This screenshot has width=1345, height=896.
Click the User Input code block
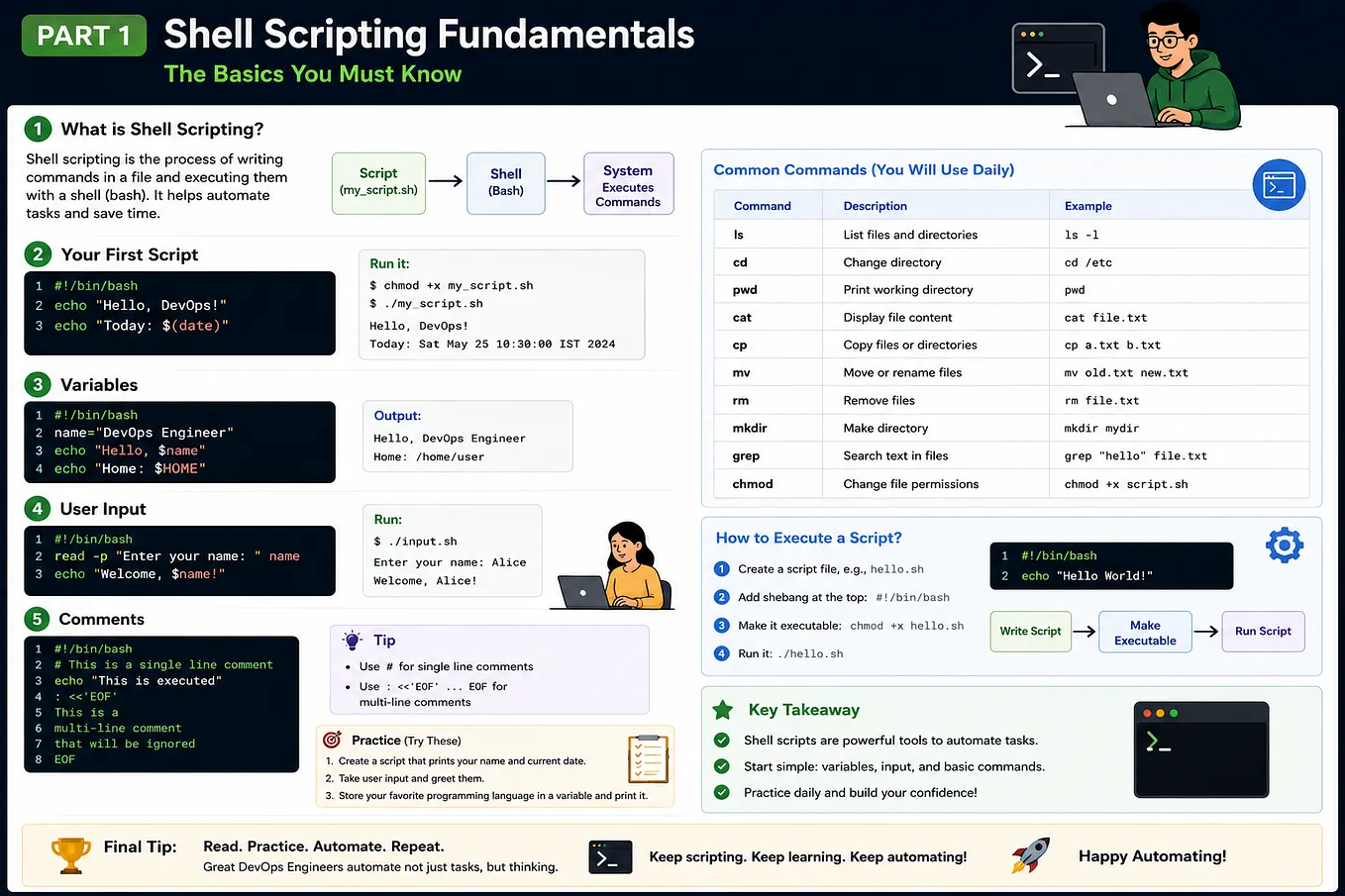tap(179, 560)
